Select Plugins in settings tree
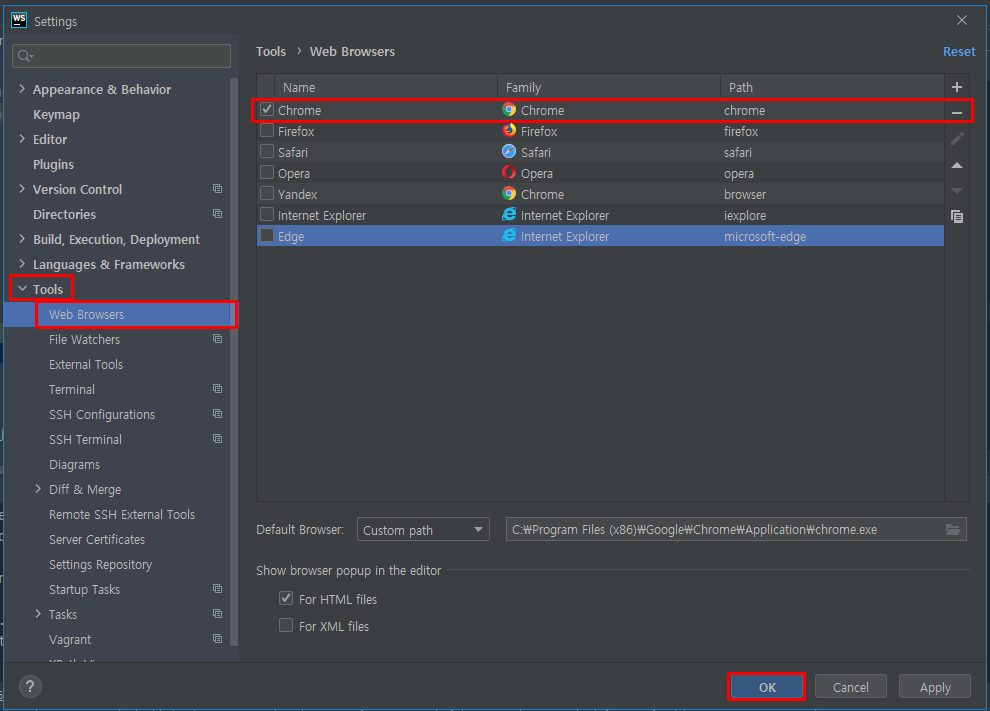Image resolution: width=990 pixels, height=711 pixels. (53, 165)
